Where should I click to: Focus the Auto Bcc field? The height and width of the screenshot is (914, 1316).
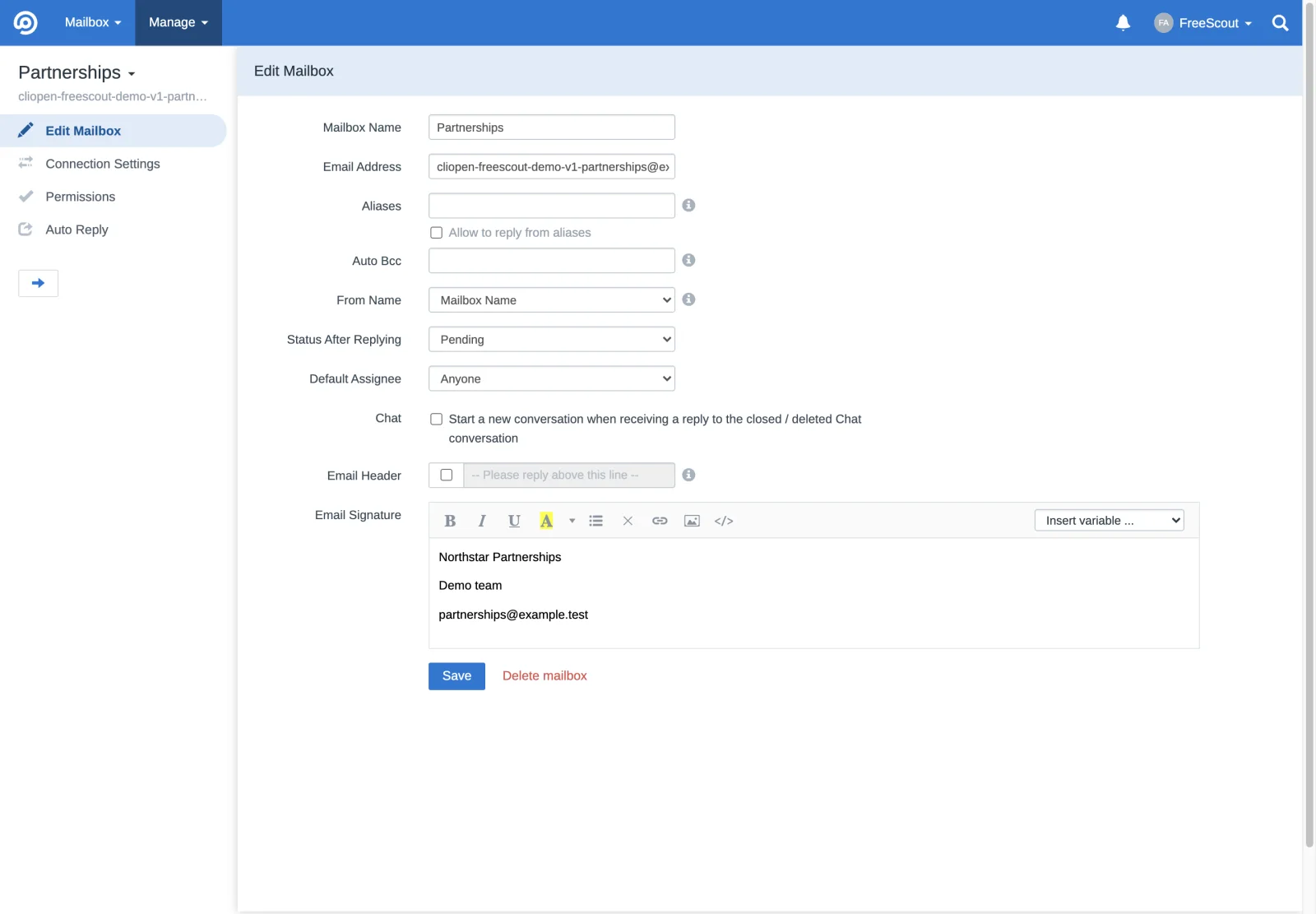click(552, 261)
